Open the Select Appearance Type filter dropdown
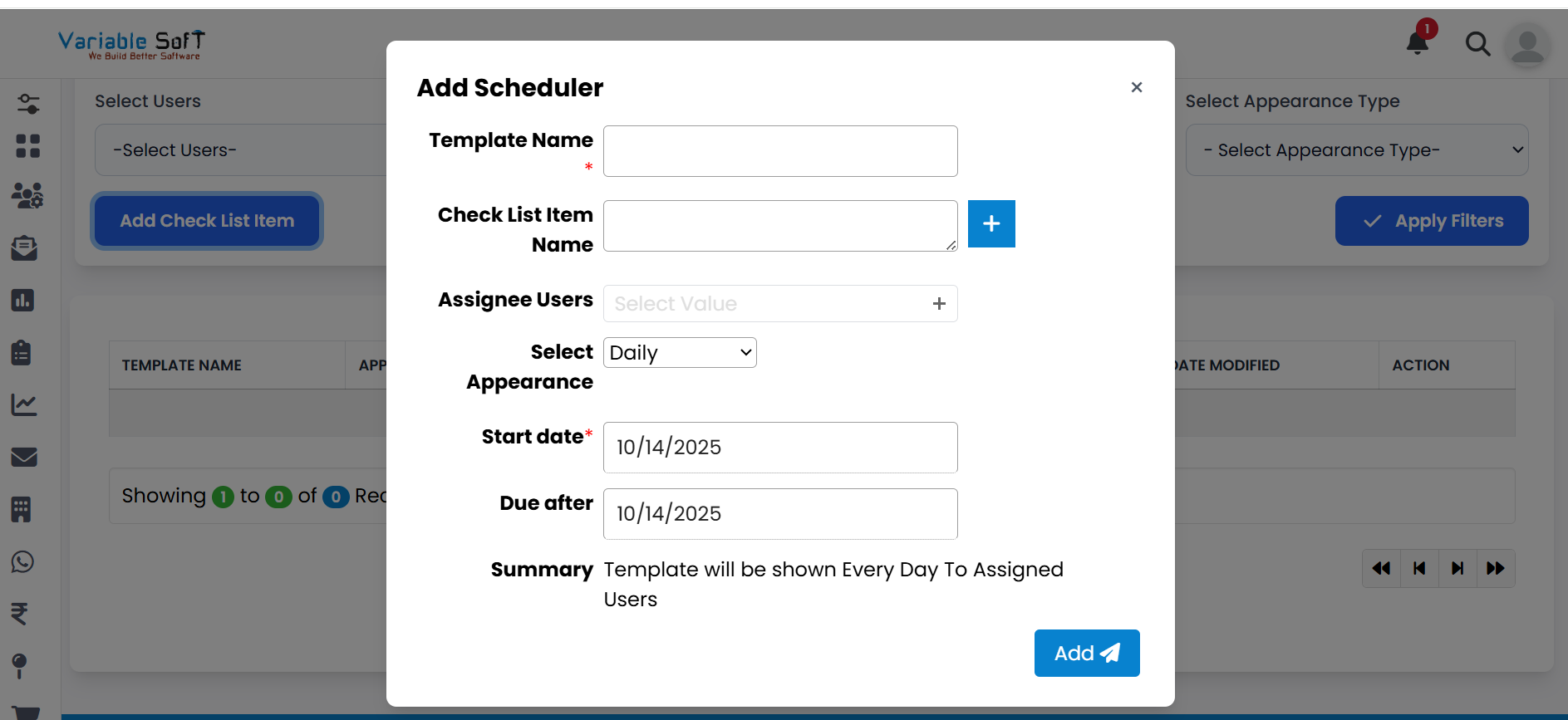 (x=1357, y=150)
